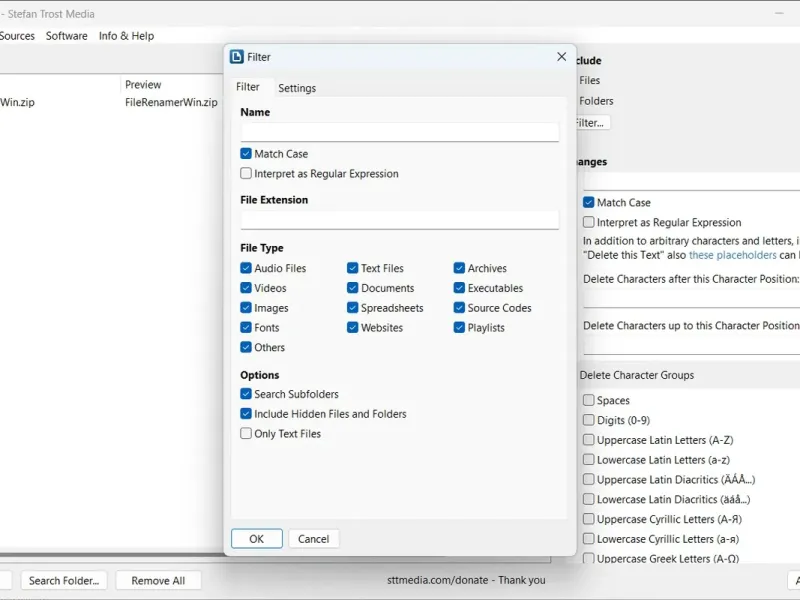Select the Filter tab in dialog
This screenshot has height=600, width=800.
click(x=247, y=87)
